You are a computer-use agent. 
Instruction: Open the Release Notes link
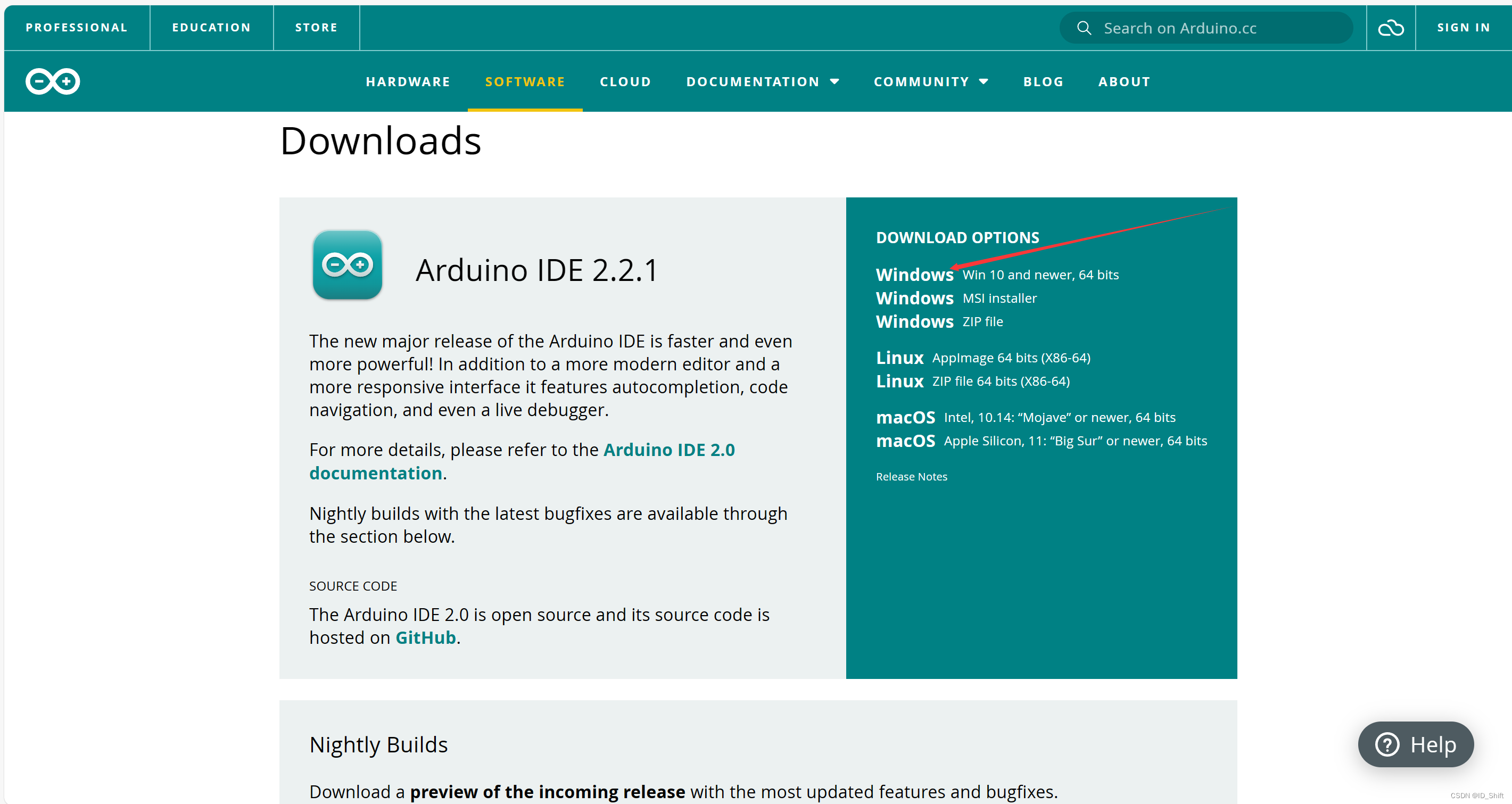click(x=911, y=477)
